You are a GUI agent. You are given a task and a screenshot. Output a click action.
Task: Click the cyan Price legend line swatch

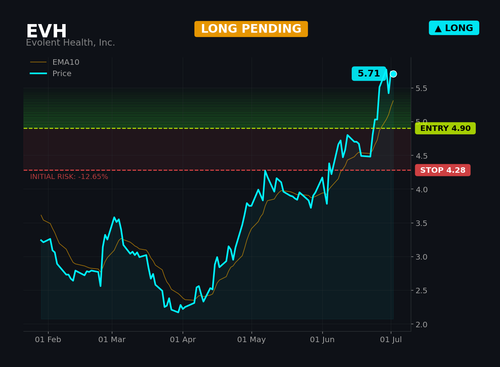pyautogui.click(x=38, y=73)
